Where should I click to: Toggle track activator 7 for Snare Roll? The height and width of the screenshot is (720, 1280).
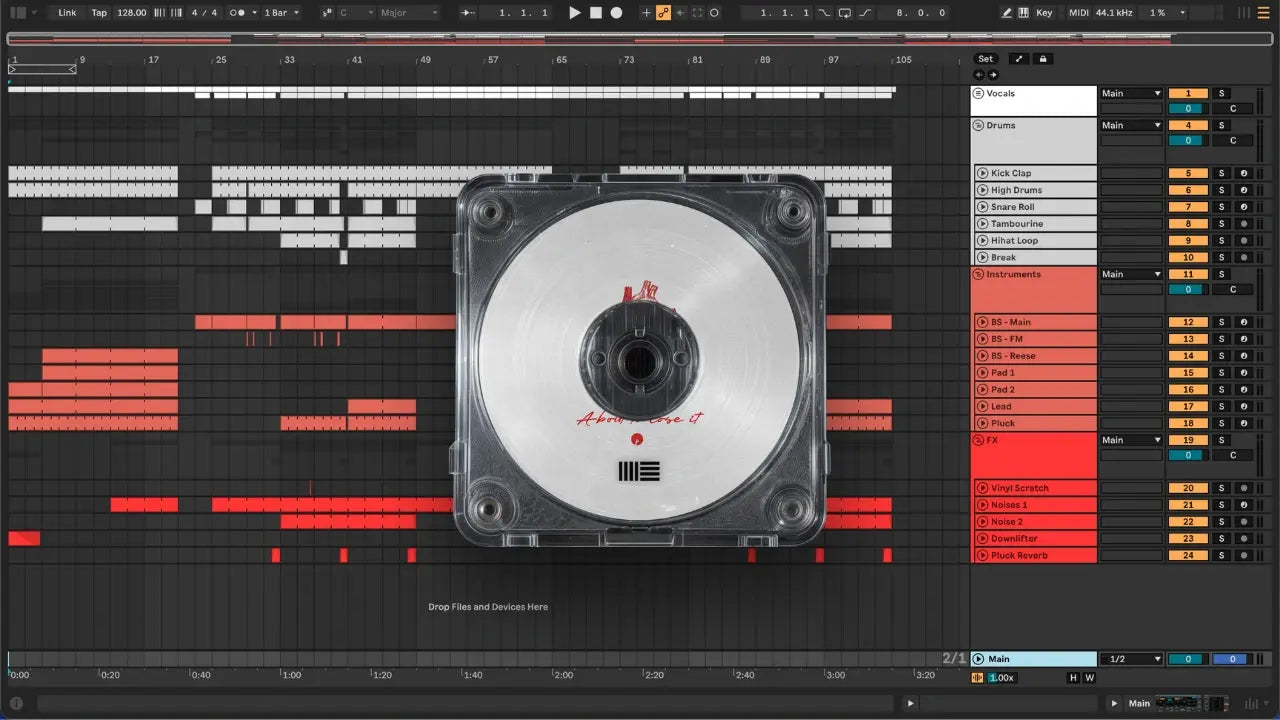pos(1188,207)
